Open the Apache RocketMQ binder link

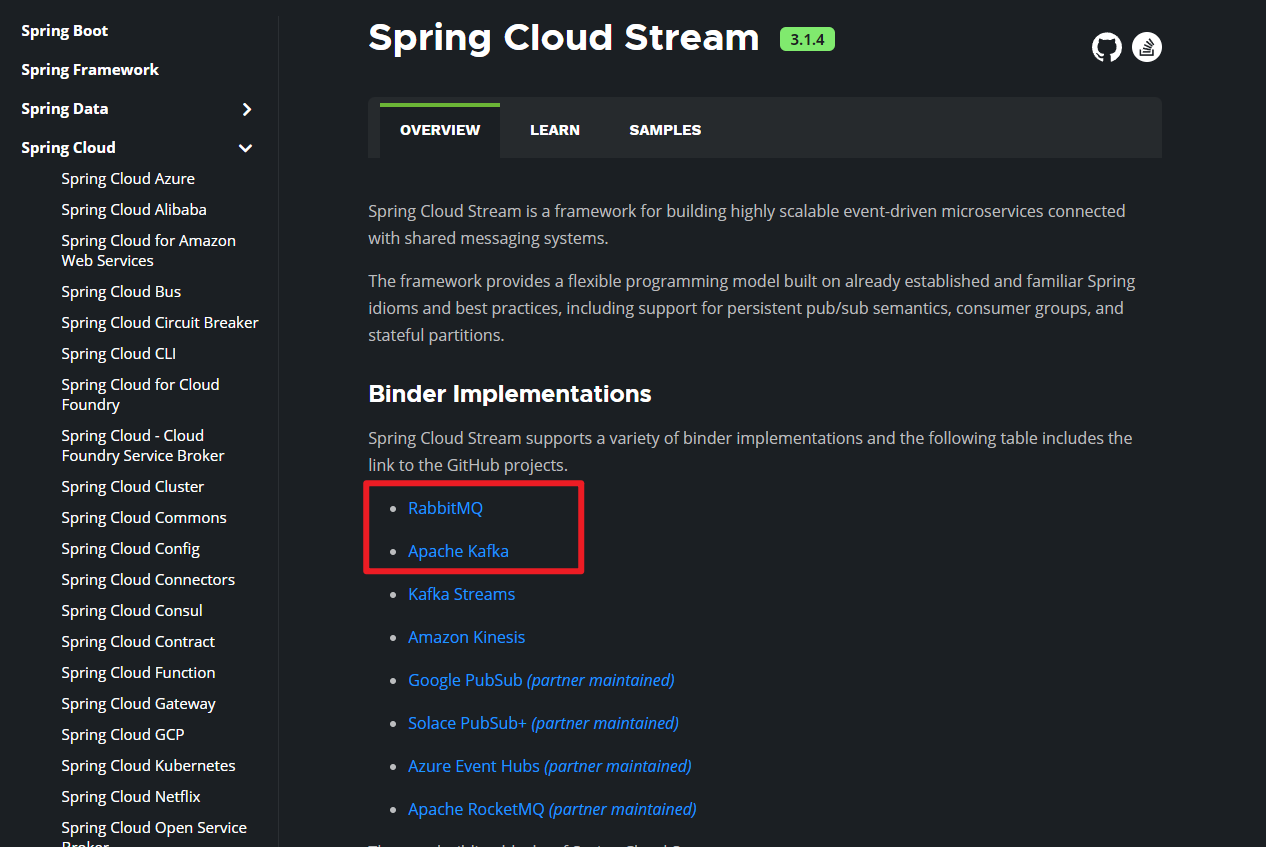tap(477, 809)
